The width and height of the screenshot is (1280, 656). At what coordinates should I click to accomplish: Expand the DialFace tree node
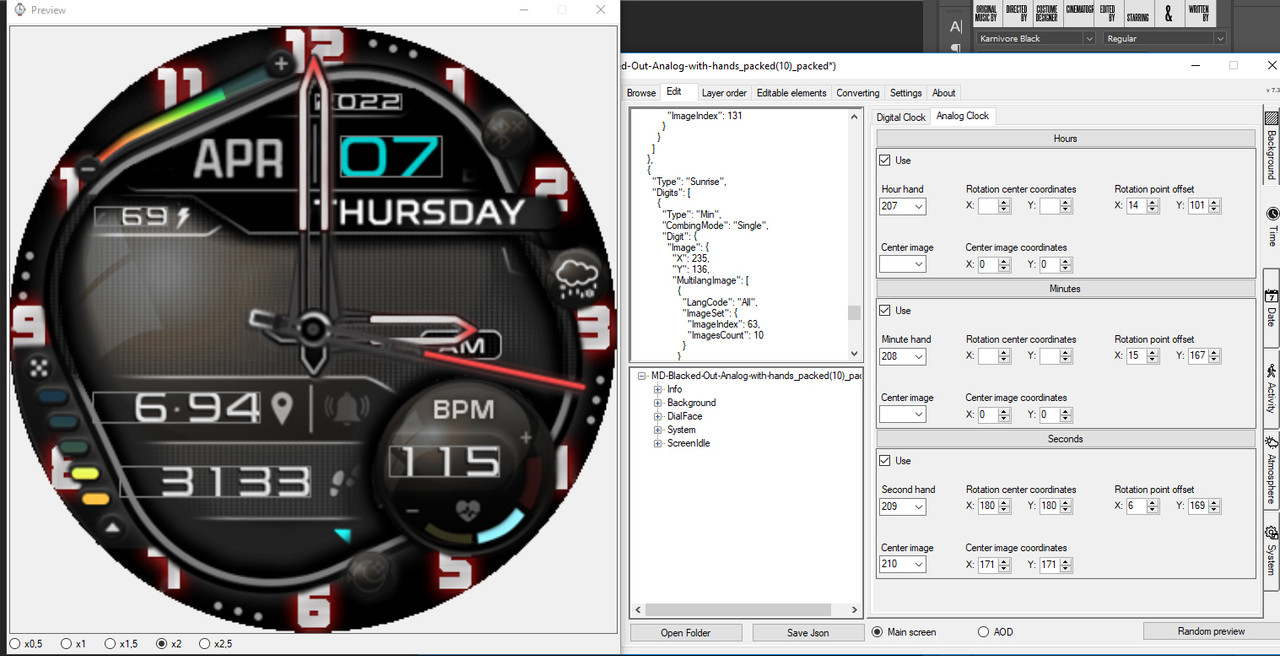(658, 416)
